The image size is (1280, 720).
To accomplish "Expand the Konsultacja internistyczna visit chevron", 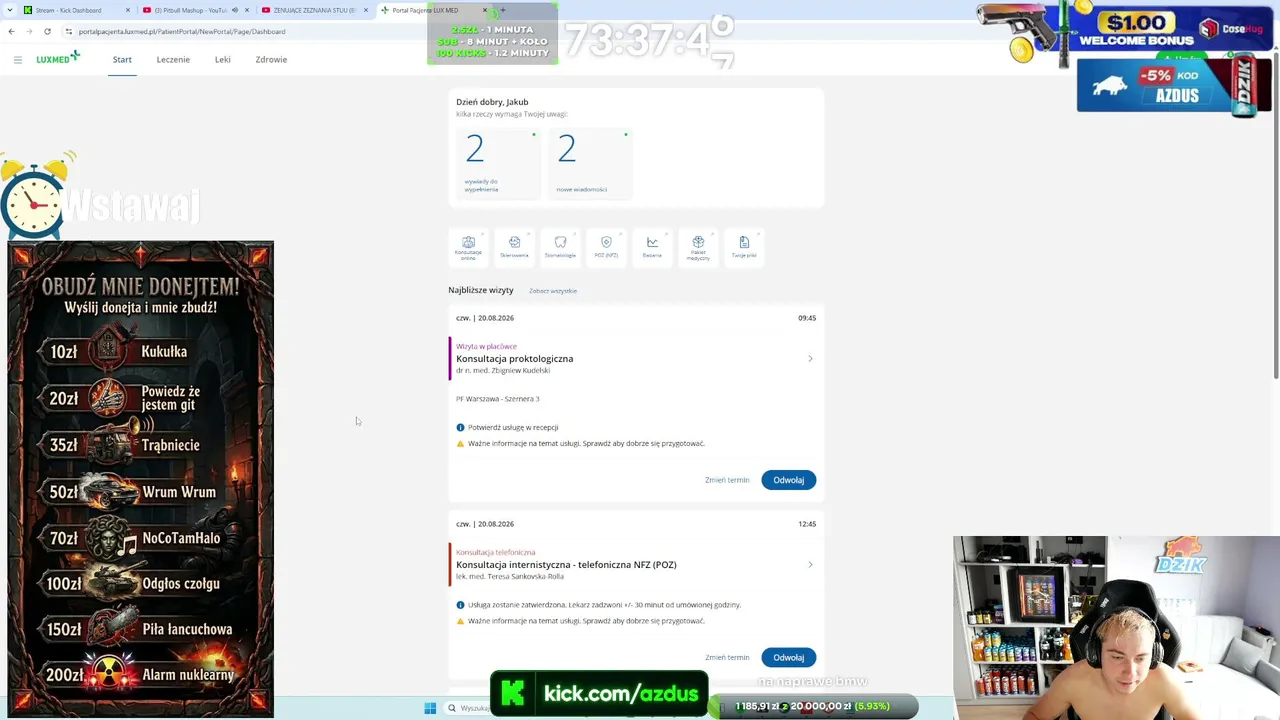I will point(810,565).
